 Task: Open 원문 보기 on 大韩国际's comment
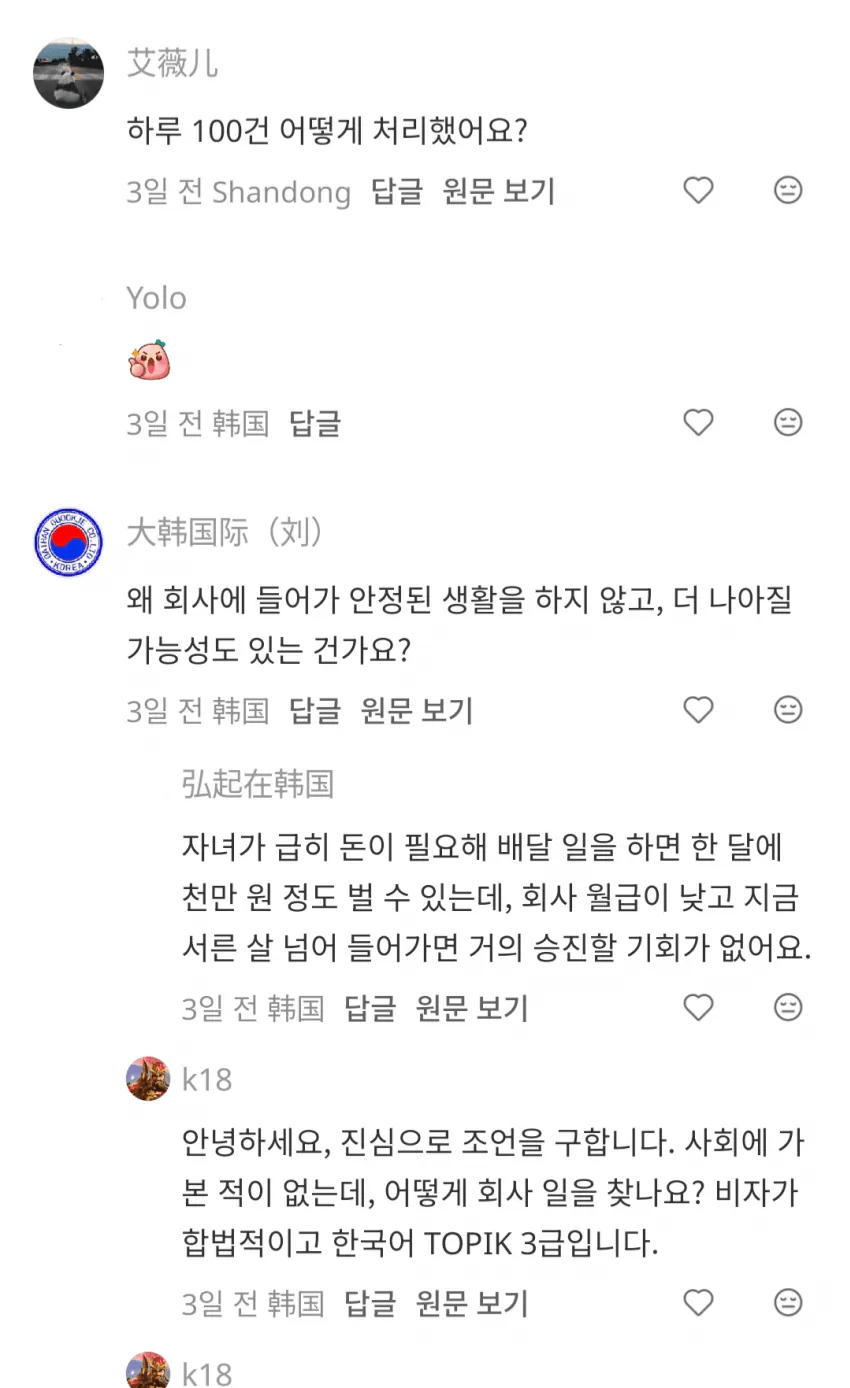[x=417, y=710]
